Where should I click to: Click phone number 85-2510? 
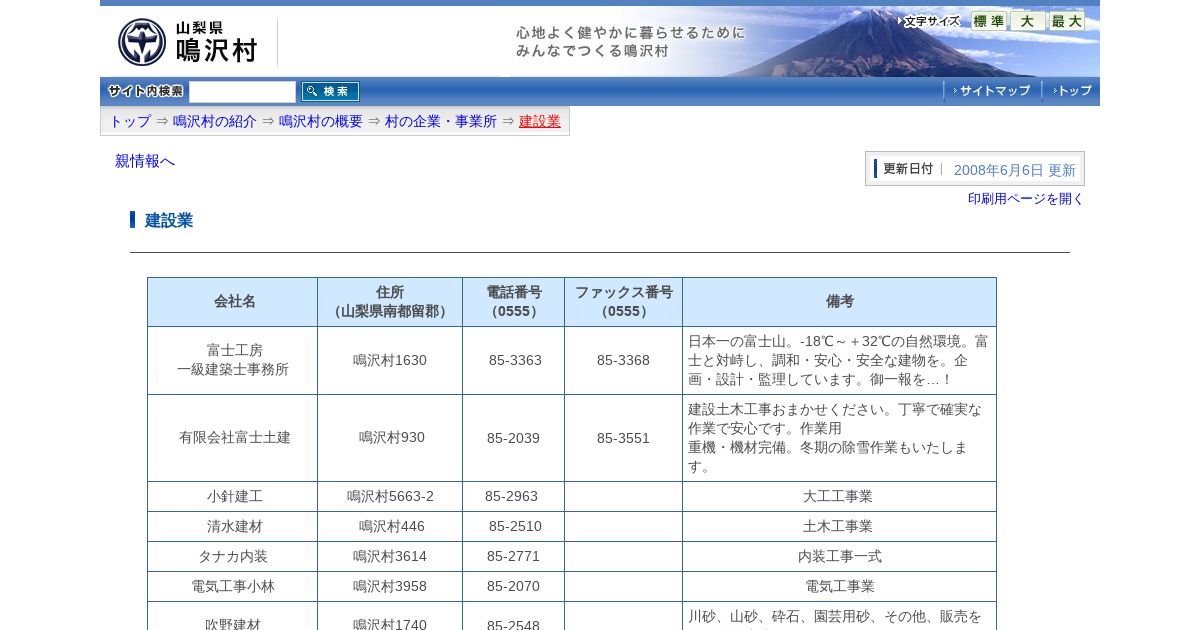pos(515,527)
